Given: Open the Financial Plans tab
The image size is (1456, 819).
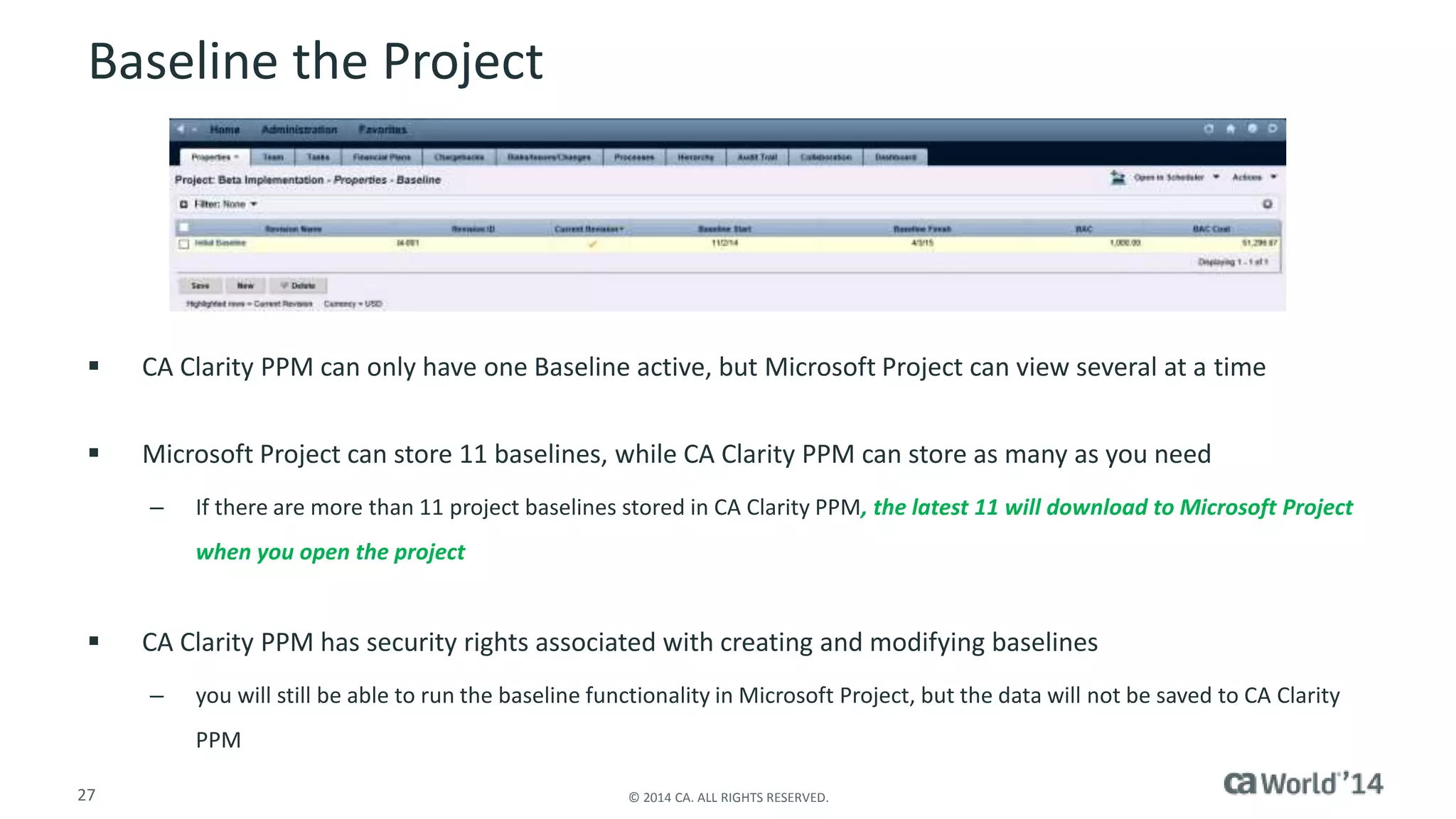Looking at the screenshot, I should tap(382, 157).
